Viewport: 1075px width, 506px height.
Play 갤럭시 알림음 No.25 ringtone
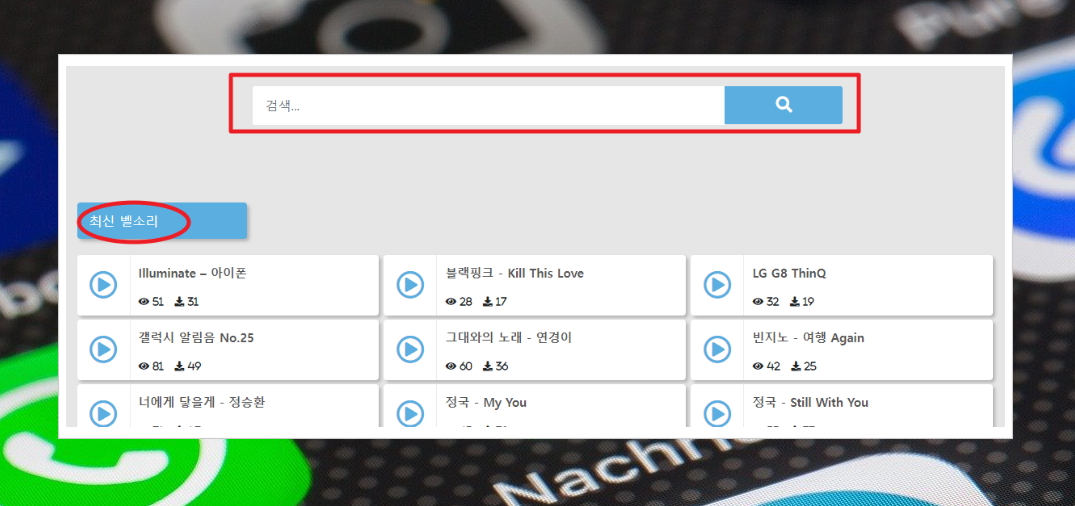coord(104,349)
